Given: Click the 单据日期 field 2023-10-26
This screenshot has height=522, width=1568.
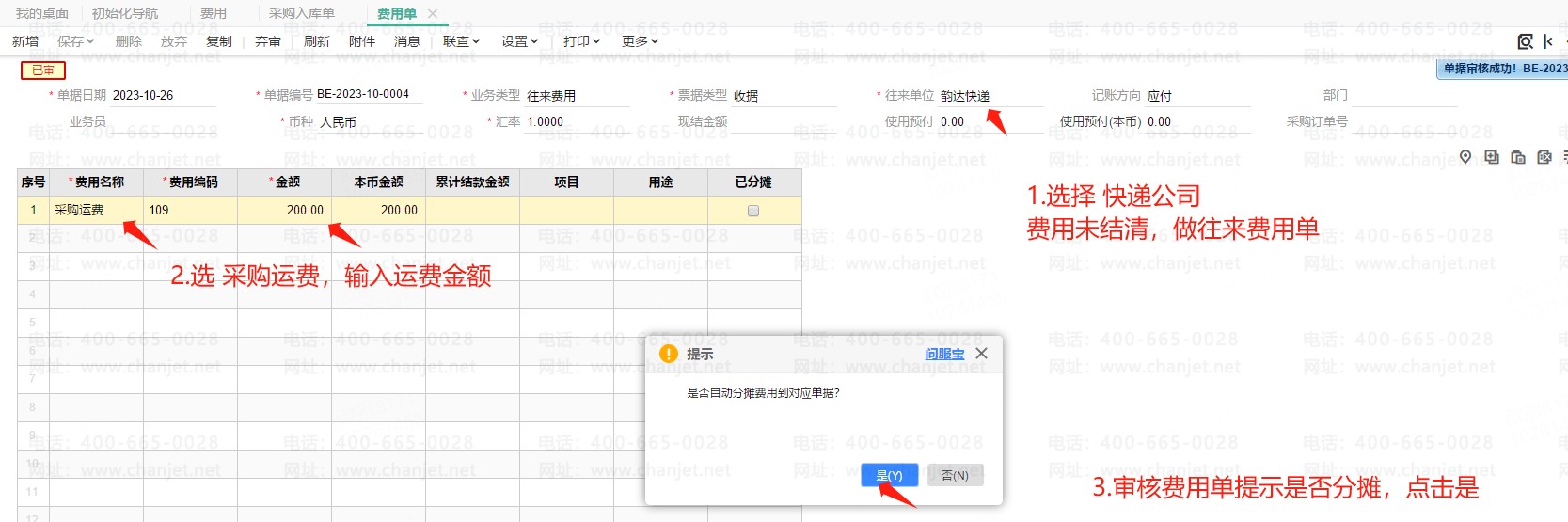Looking at the screenshot, I should click(163, 95).
